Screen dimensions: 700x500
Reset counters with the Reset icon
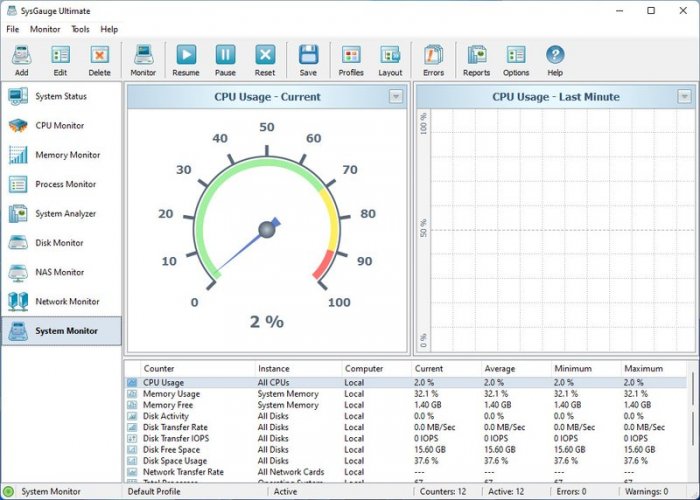[x=265, y=56]
